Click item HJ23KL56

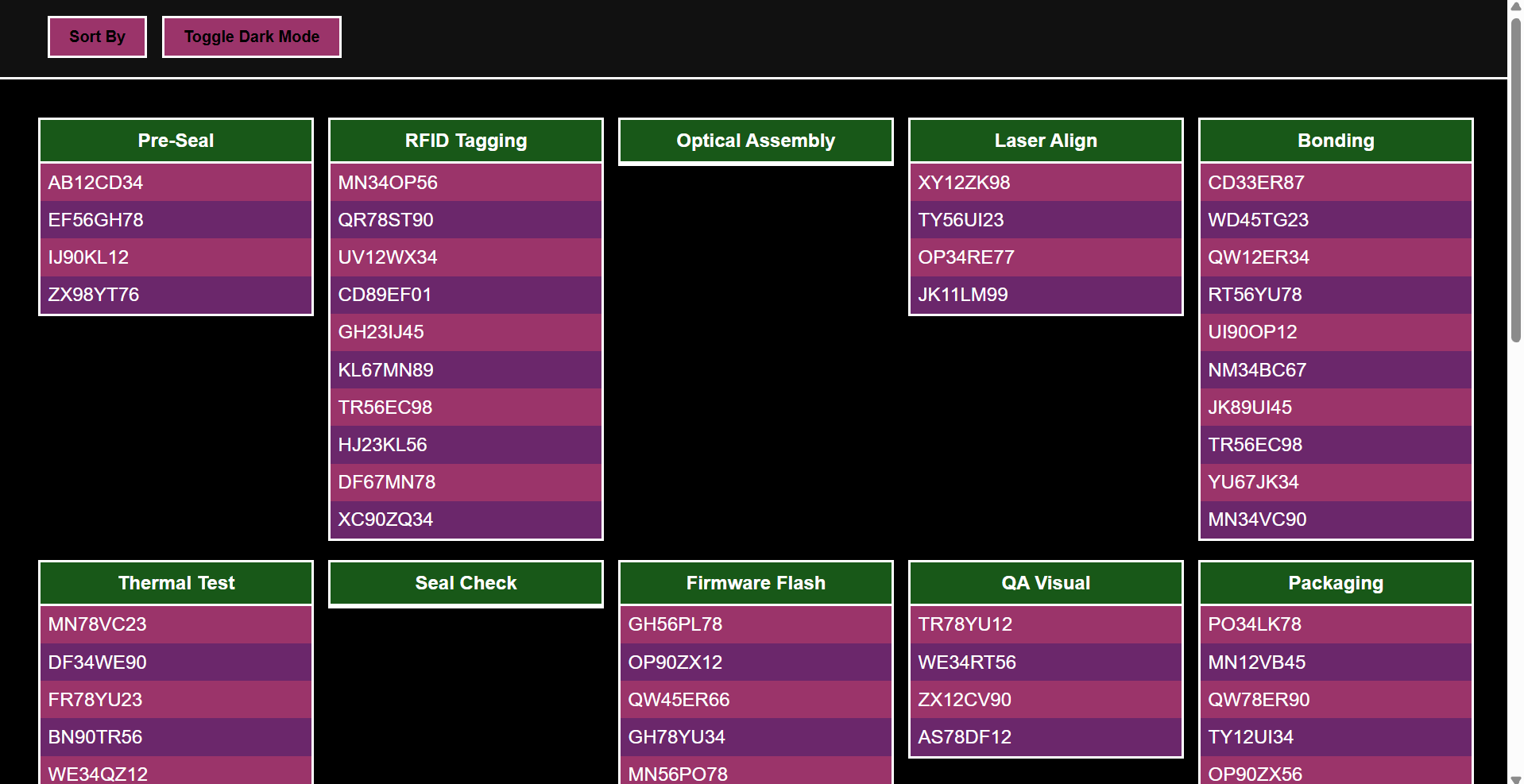[466, 445]
